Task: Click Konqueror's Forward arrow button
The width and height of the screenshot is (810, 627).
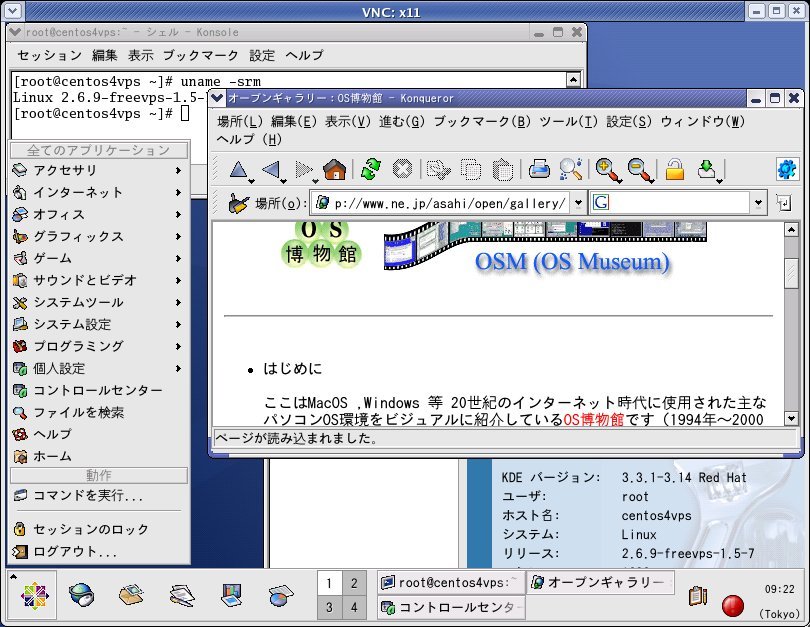Action: pos(303,169)
